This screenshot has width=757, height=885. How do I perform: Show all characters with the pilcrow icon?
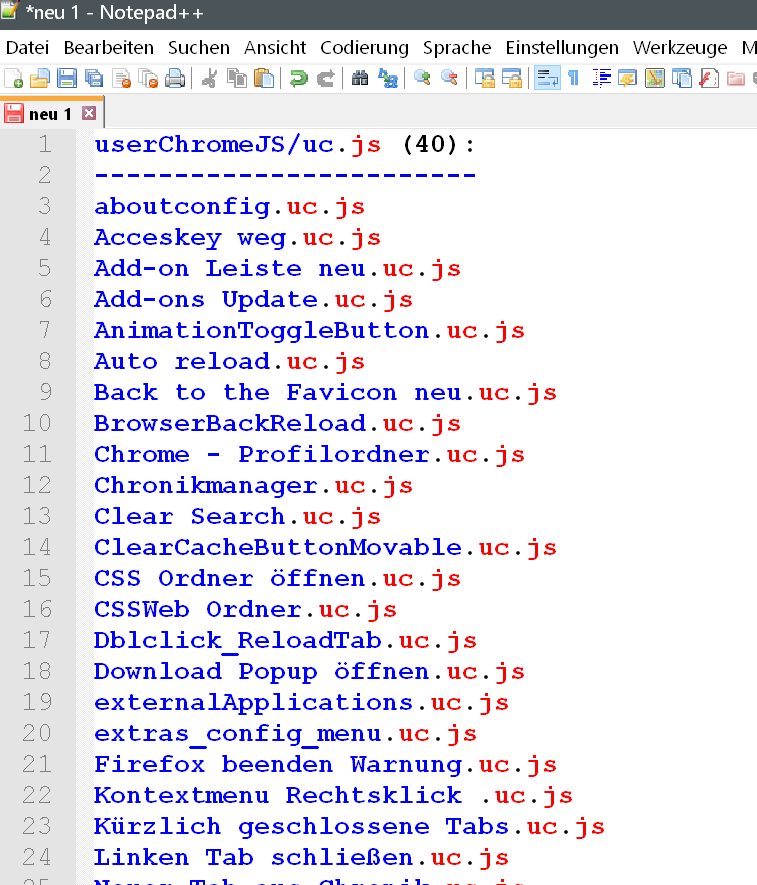point(574,78)
